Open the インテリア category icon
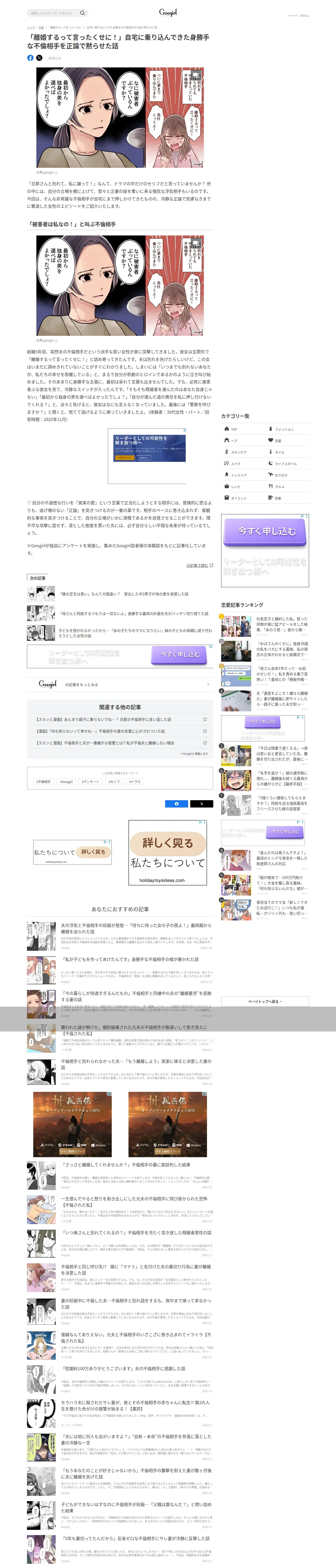The height and width of the screenshot is (1568, 336). pos(227,475)
